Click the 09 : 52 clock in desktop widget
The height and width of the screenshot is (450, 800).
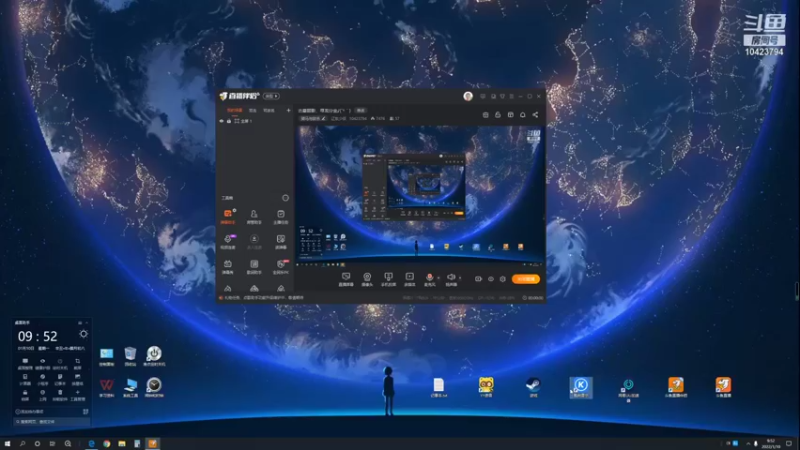[38, 336]
